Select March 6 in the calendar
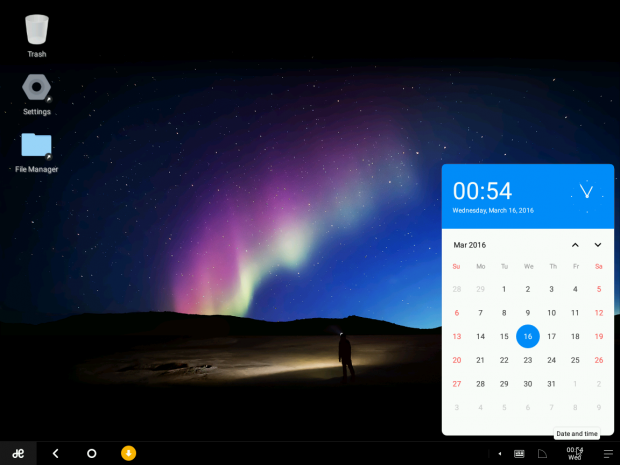The width and height of the screenshot is (620, 465). 457,313
